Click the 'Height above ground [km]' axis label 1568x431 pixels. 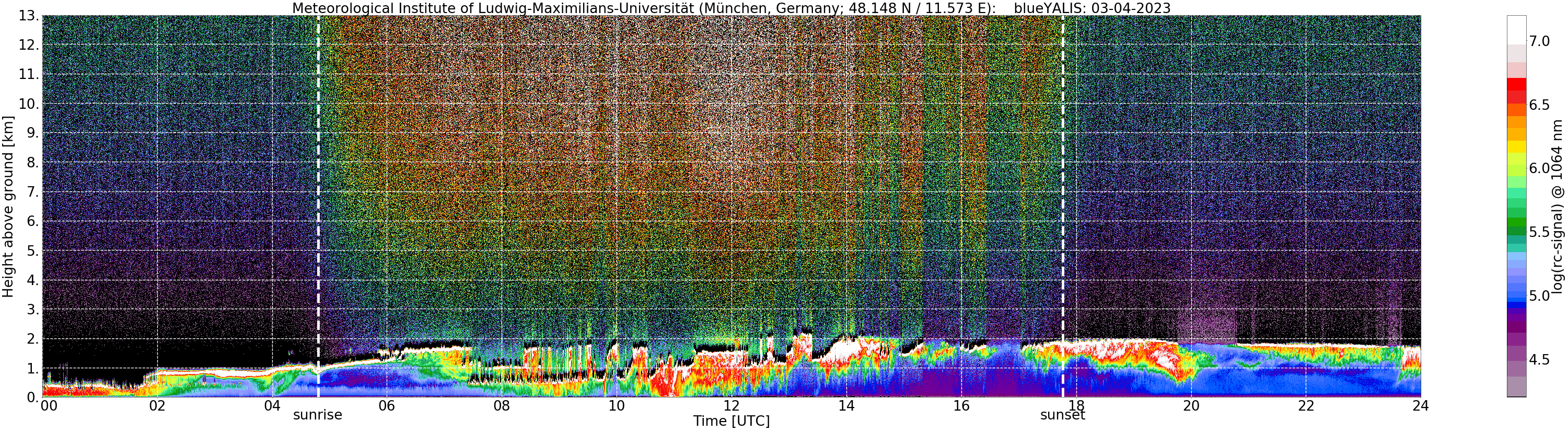point(8,207)
